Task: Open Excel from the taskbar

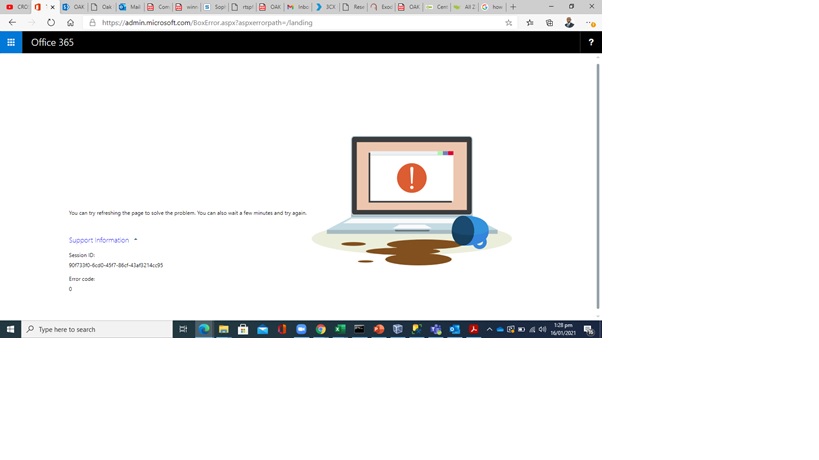Action: click(340, 329)
